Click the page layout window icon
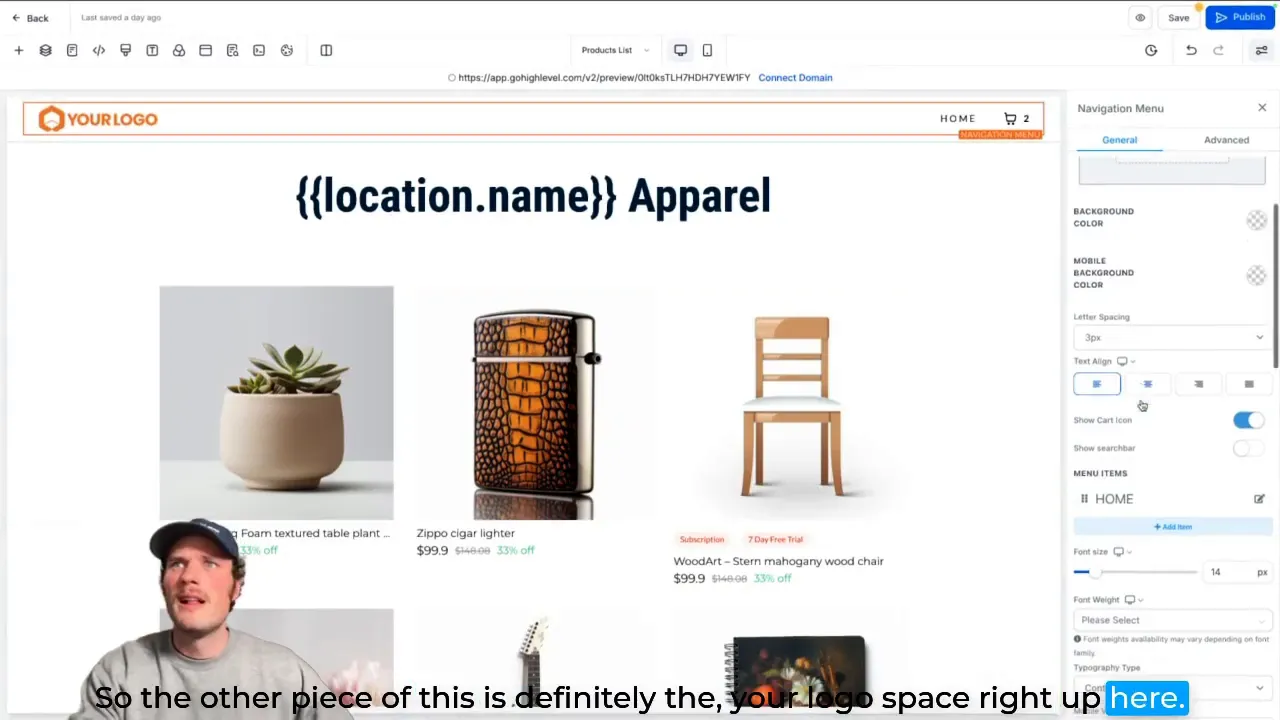The width and height of the screenshot is (1280, 720). coord(206,50)
